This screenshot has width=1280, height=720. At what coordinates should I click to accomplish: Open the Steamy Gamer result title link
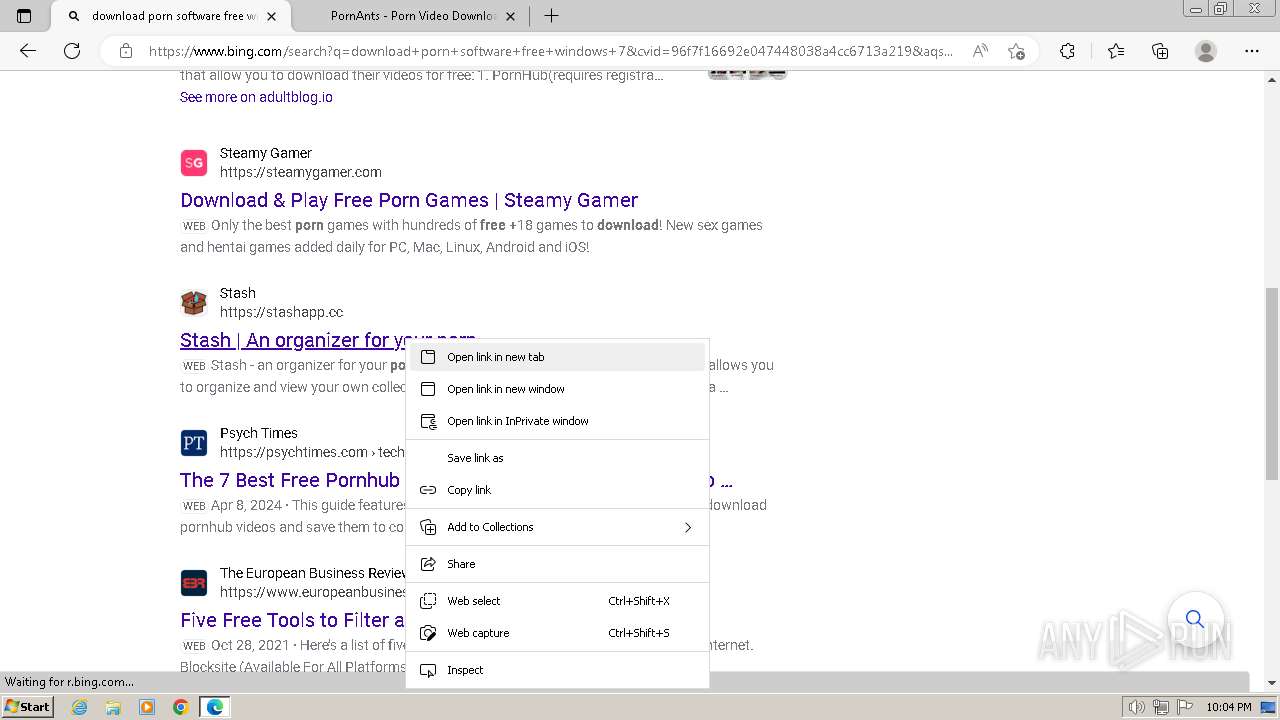tap(409, 200)
